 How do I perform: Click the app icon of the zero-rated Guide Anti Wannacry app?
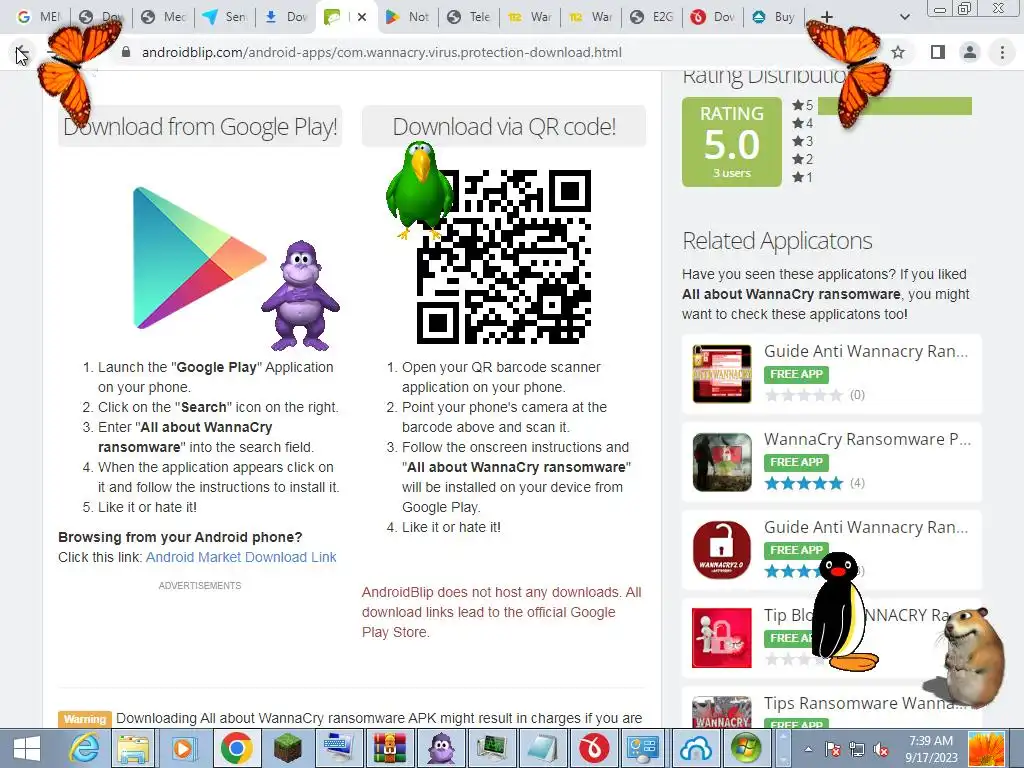[722, 374]
